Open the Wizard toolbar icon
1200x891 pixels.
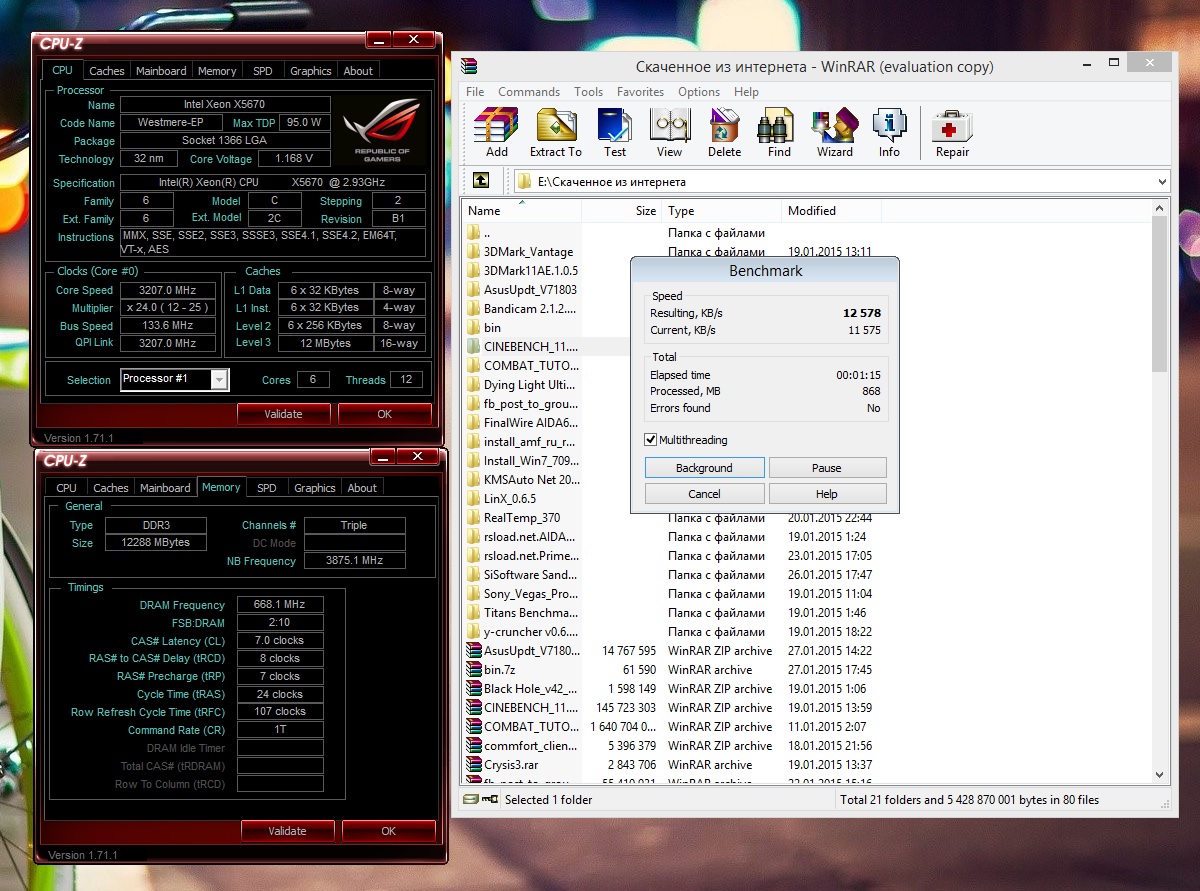tap(834, 133)
